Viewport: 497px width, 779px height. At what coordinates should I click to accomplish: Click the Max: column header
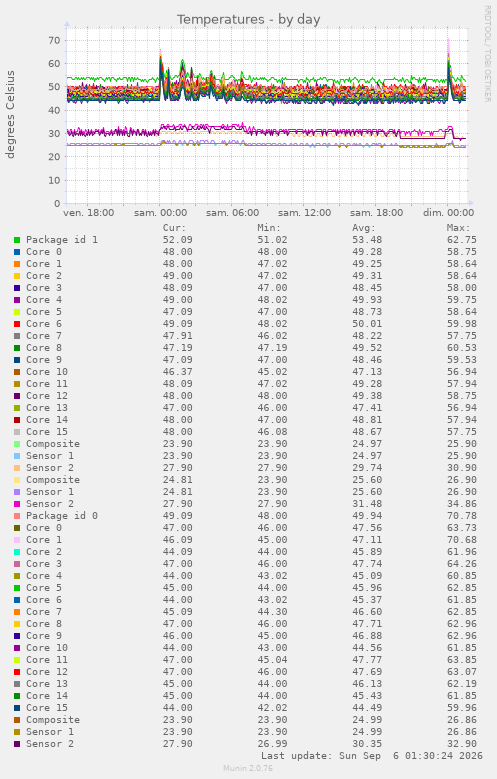(x=458, y=228)
